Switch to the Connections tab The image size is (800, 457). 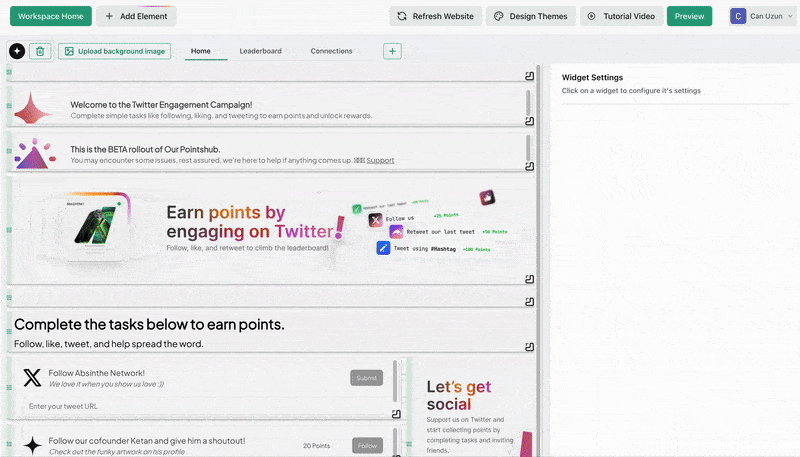point(331,51)
